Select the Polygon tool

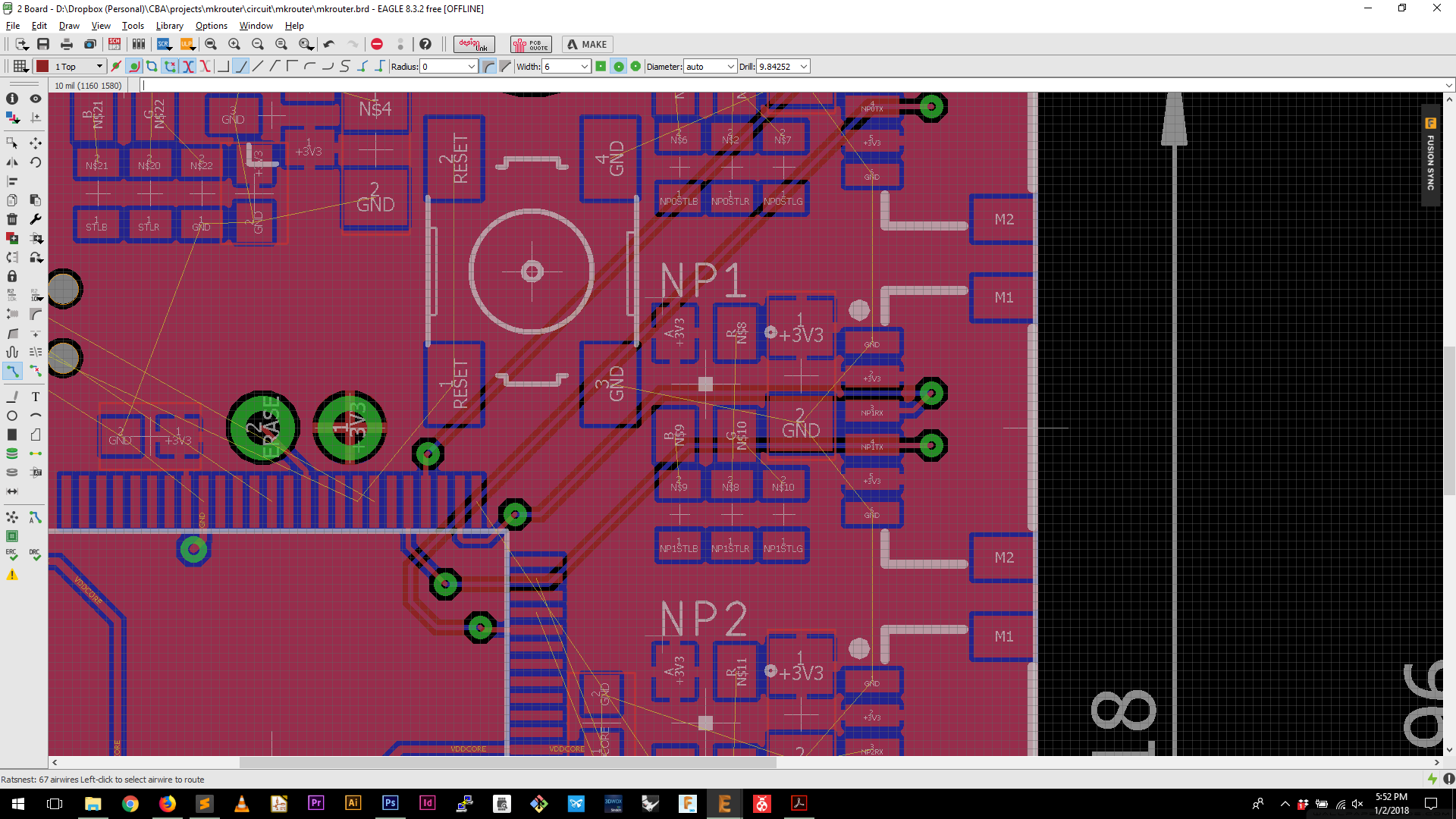(35, 435)
